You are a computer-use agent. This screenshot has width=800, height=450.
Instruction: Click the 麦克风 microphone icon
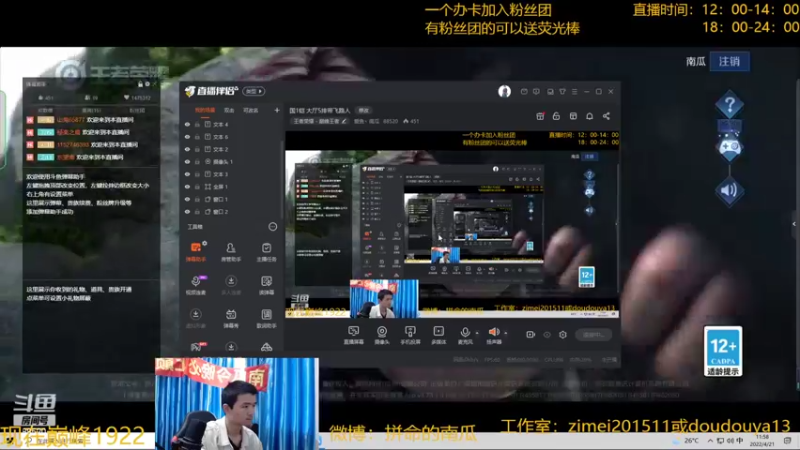pos(465,333)
